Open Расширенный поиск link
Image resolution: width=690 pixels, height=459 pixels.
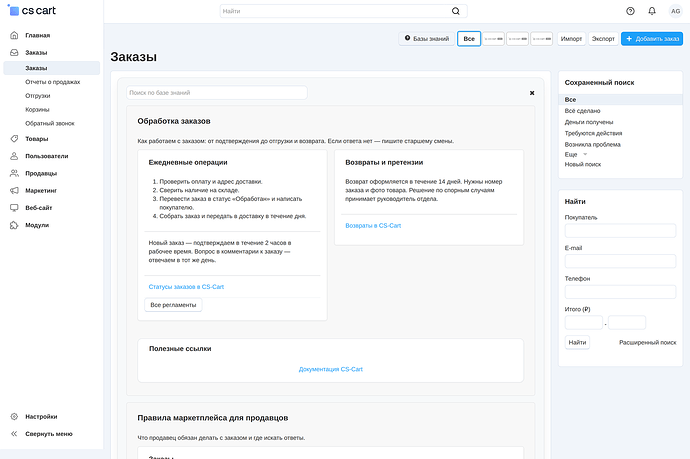[647, 342]
